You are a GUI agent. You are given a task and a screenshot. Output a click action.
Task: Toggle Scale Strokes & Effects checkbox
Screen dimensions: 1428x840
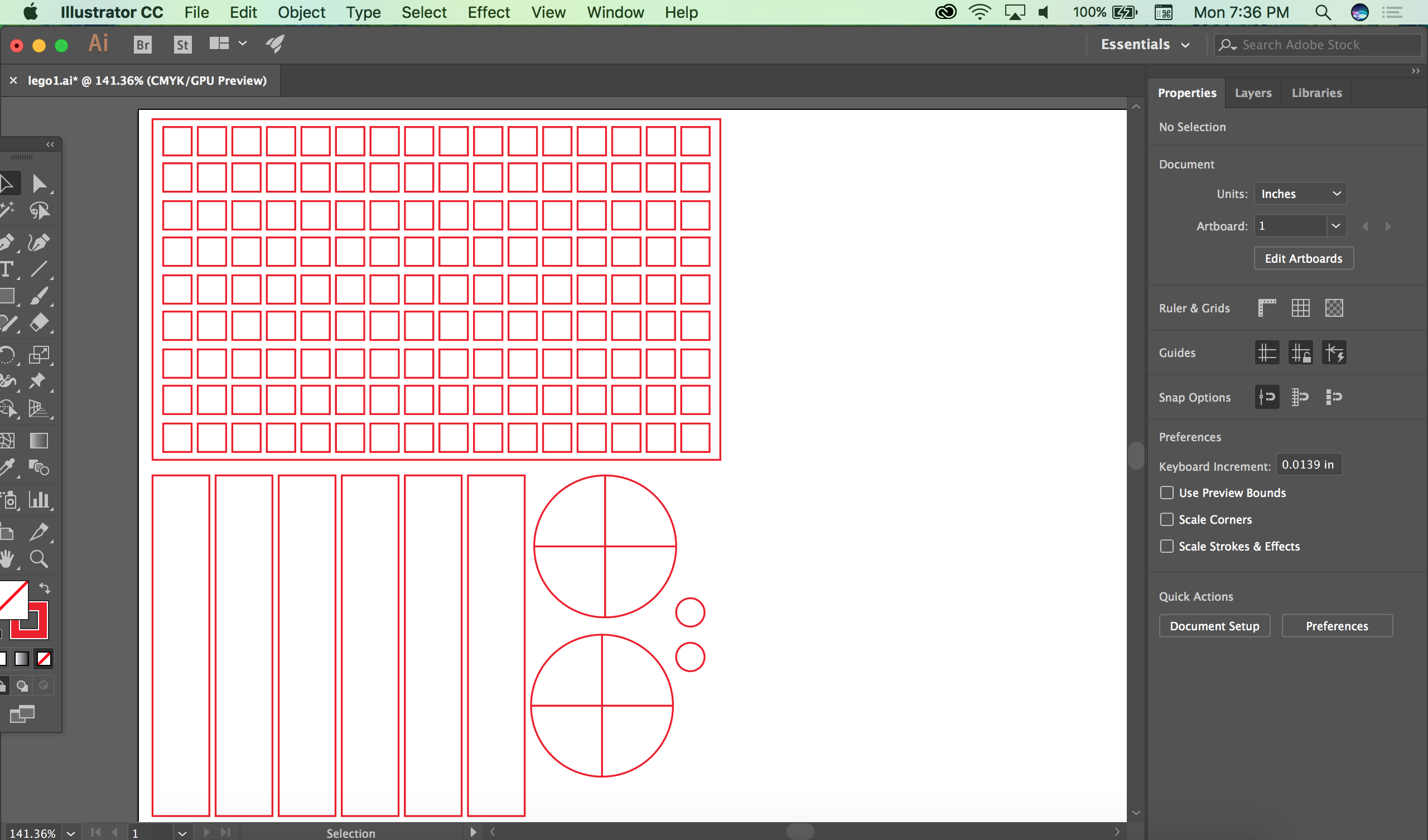(1166, 546)
